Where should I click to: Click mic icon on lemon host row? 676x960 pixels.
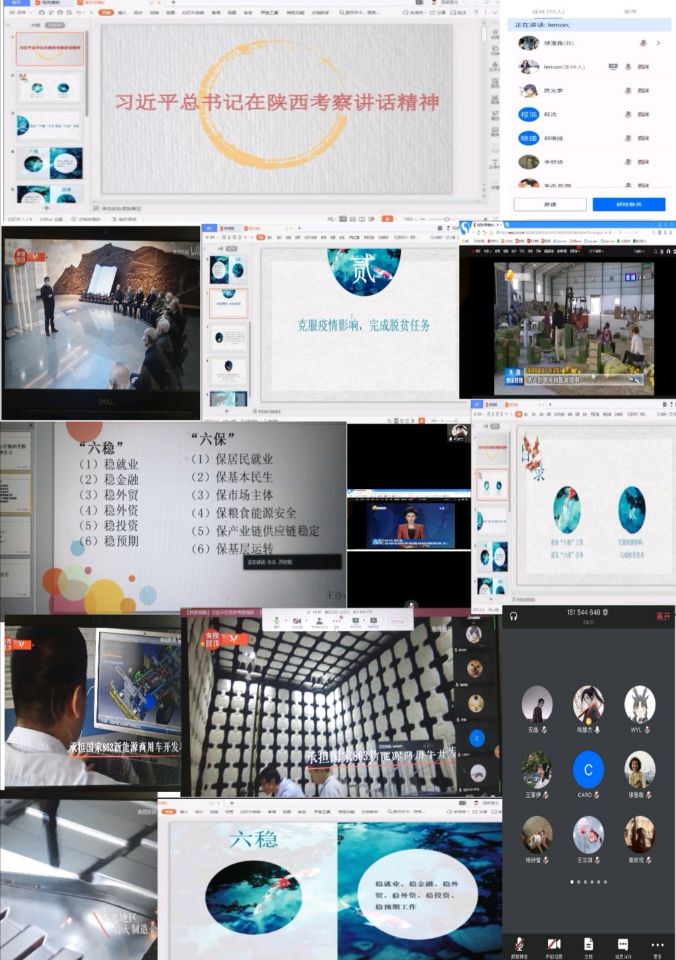pos(628,67)
